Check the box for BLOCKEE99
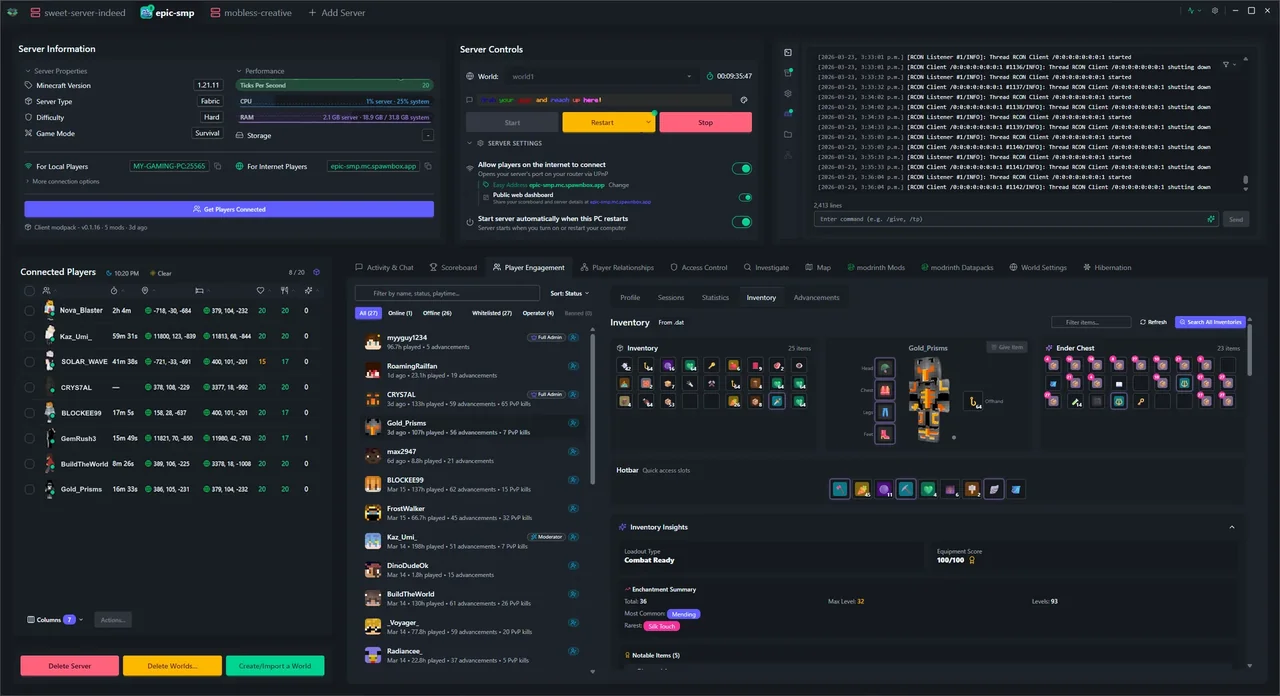This screenshot has width=1280, height=696. tap(30, 412)
